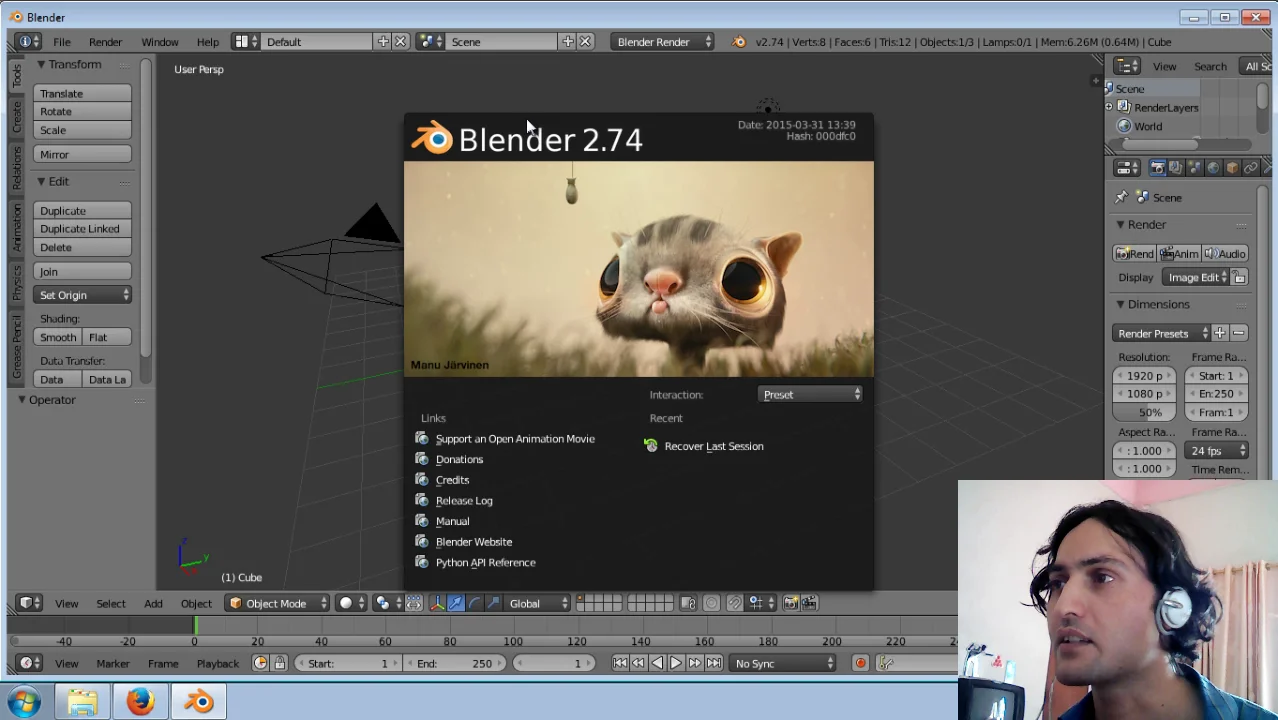Toggle automatic keyframe record button

(860, 663)
